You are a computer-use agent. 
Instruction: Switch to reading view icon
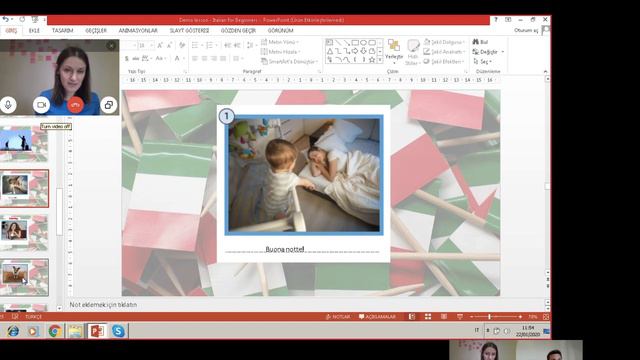pyautogui.click(x=444, y=317)
